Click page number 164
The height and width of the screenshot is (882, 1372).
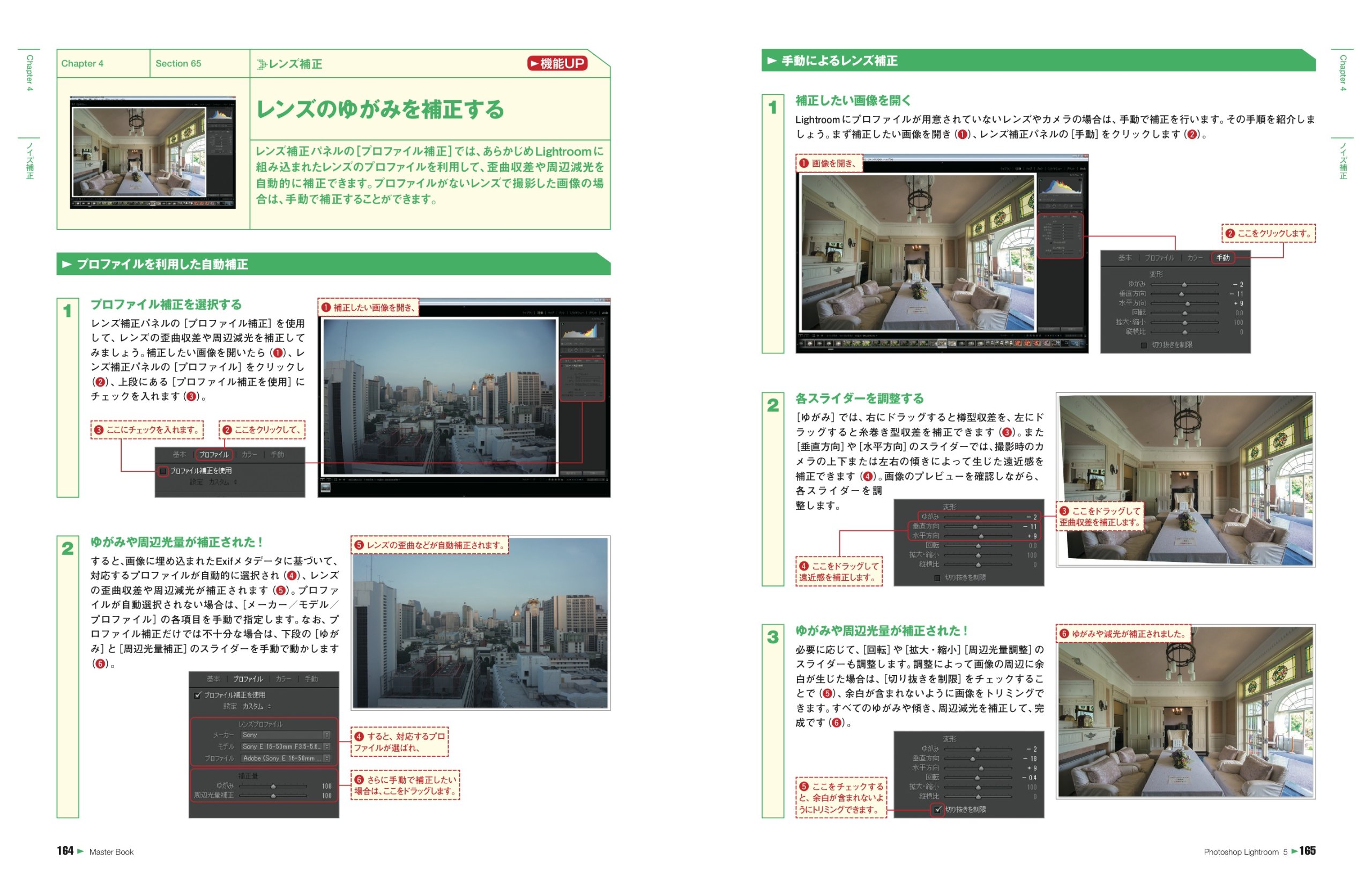(x=65, y=850)
